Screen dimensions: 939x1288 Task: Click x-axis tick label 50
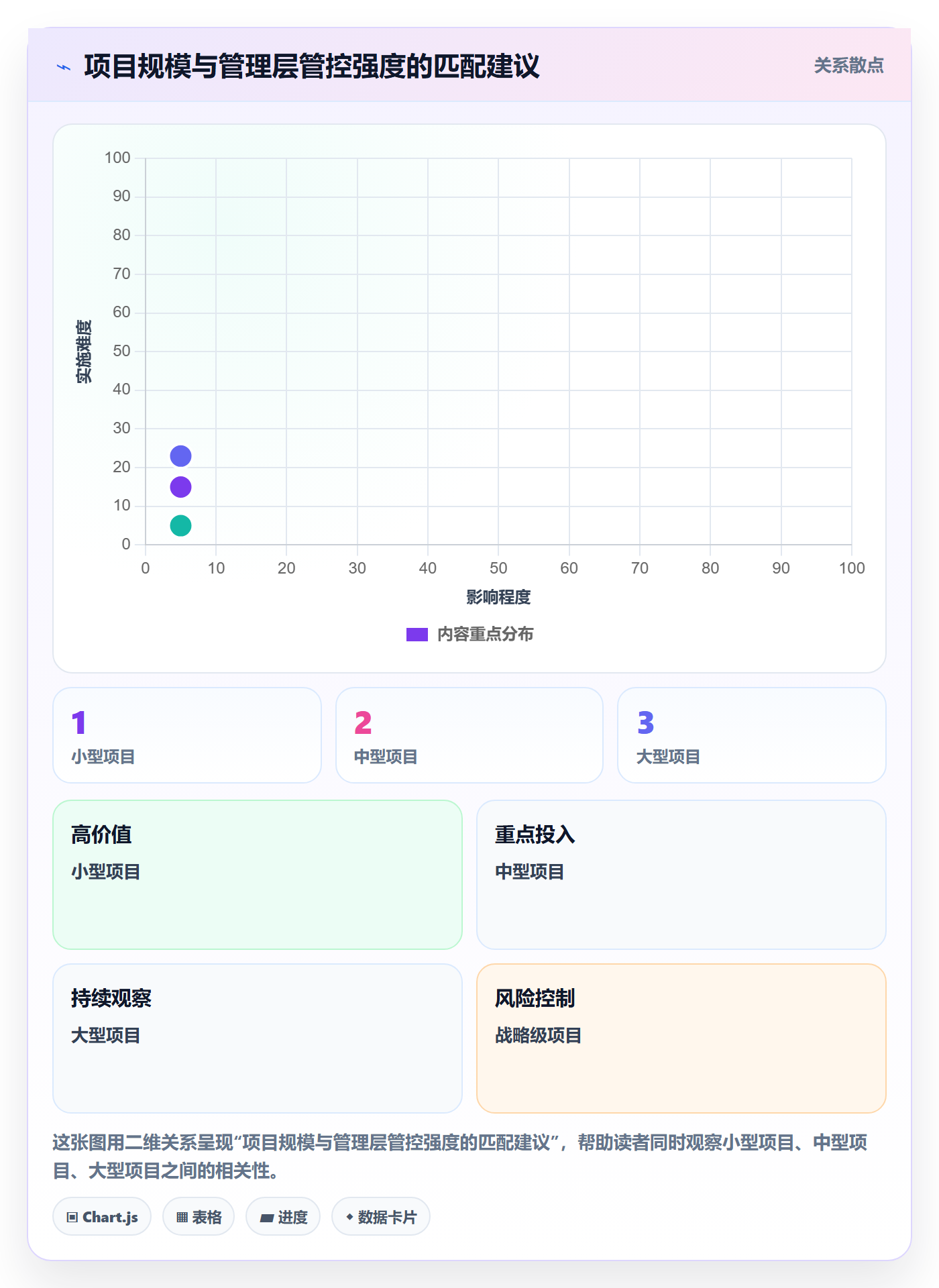(498, 568)
